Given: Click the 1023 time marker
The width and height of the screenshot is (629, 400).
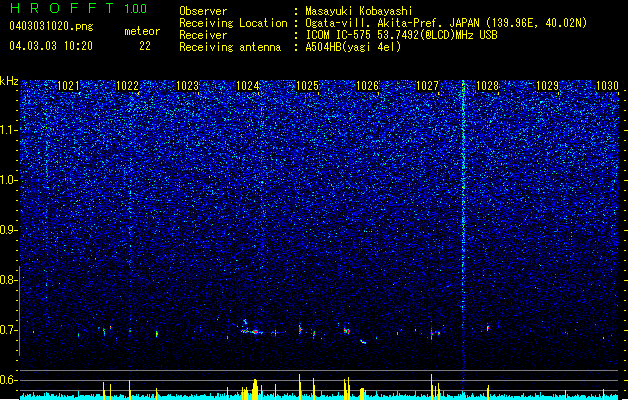Looking at the screenshot, I should 187,86.
